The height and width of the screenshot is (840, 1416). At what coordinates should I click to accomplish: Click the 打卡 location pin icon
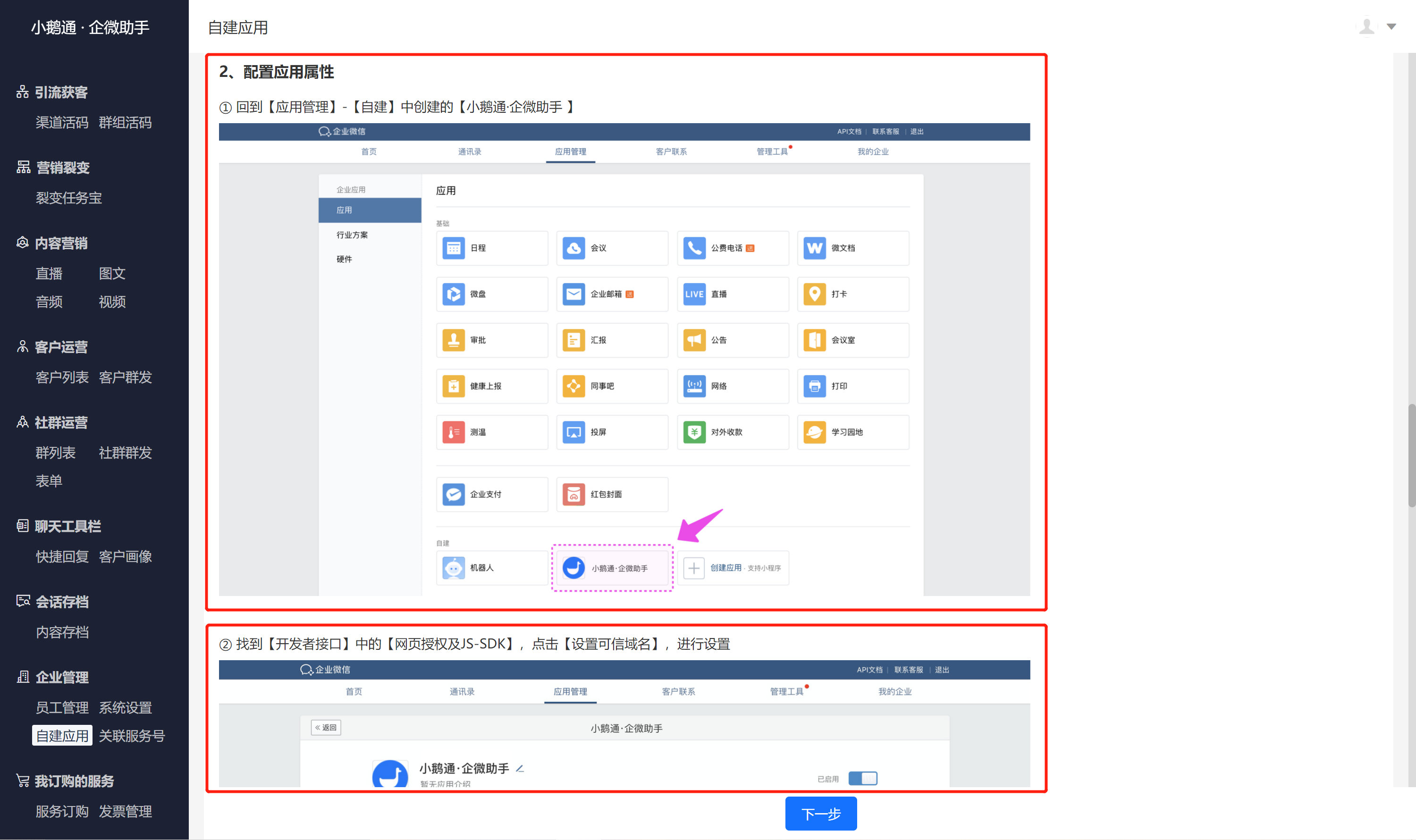(x=814, y=294)
